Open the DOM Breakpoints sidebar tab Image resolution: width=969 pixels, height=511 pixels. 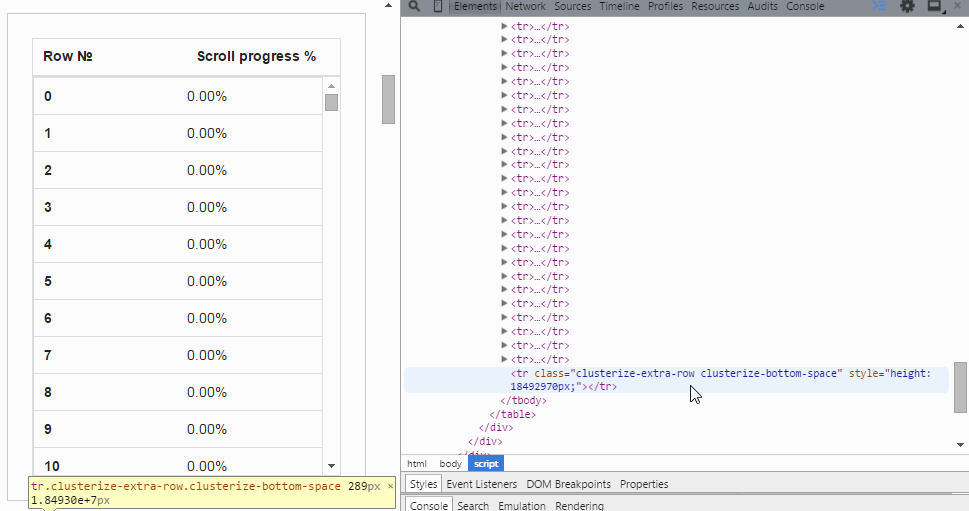click(569, 484)
